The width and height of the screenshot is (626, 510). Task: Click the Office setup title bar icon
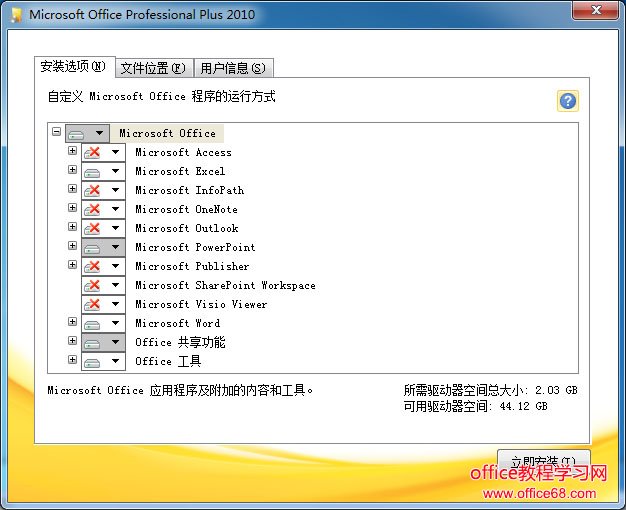(x=17, y=15)
